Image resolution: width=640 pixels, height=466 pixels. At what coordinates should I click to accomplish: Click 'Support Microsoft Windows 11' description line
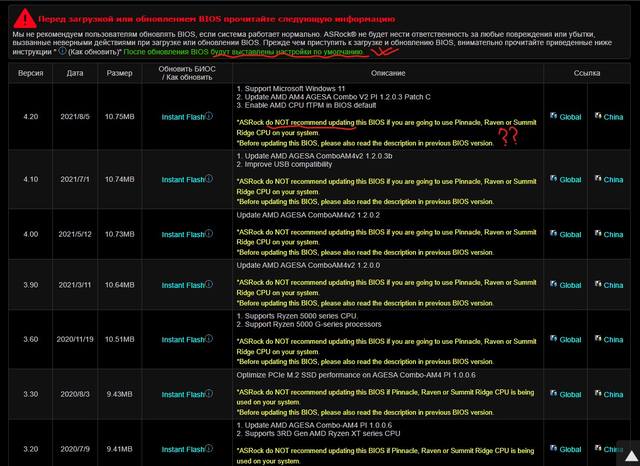[x=291, y=89]
